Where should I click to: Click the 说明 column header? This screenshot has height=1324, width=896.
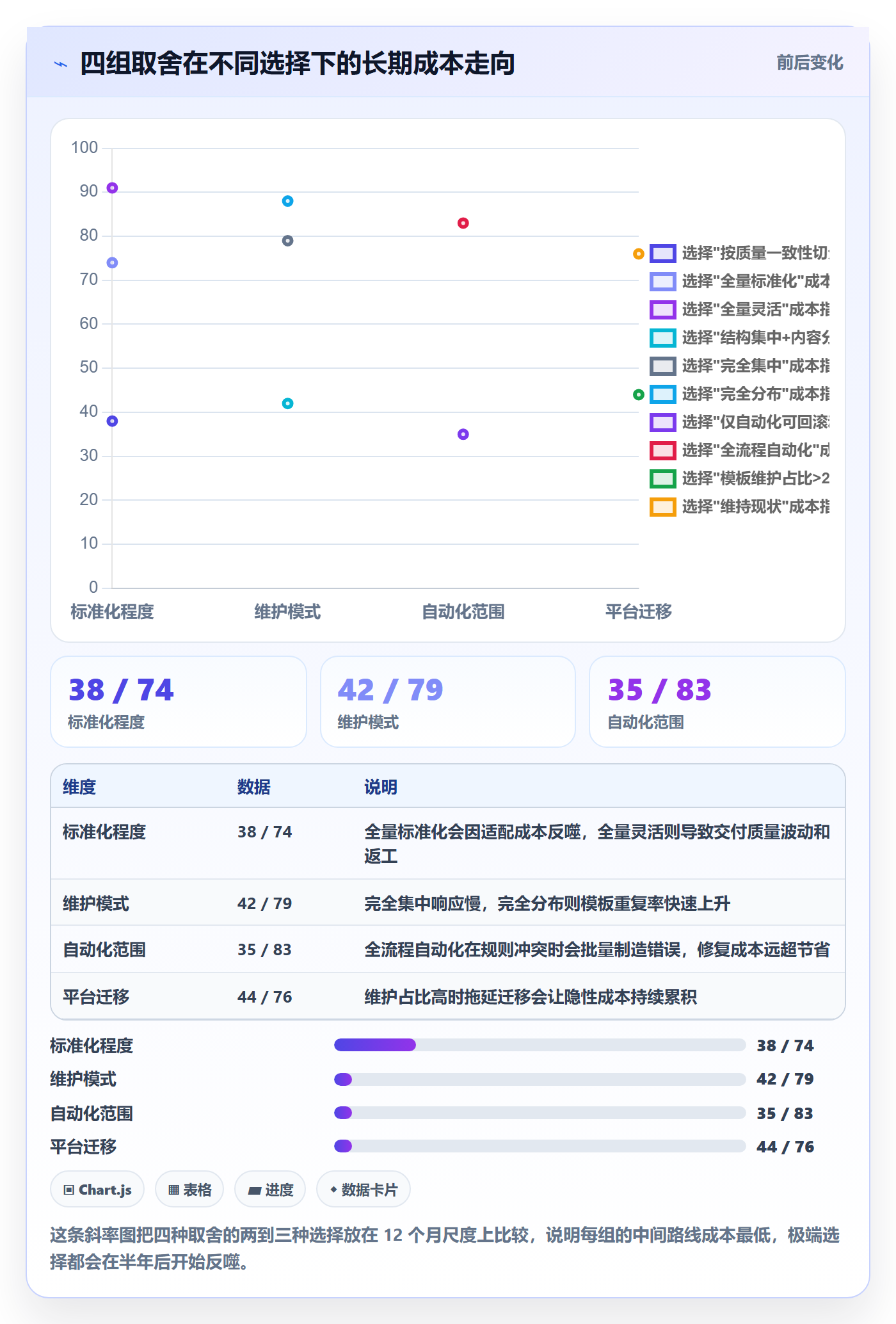[x=381, y=787]
